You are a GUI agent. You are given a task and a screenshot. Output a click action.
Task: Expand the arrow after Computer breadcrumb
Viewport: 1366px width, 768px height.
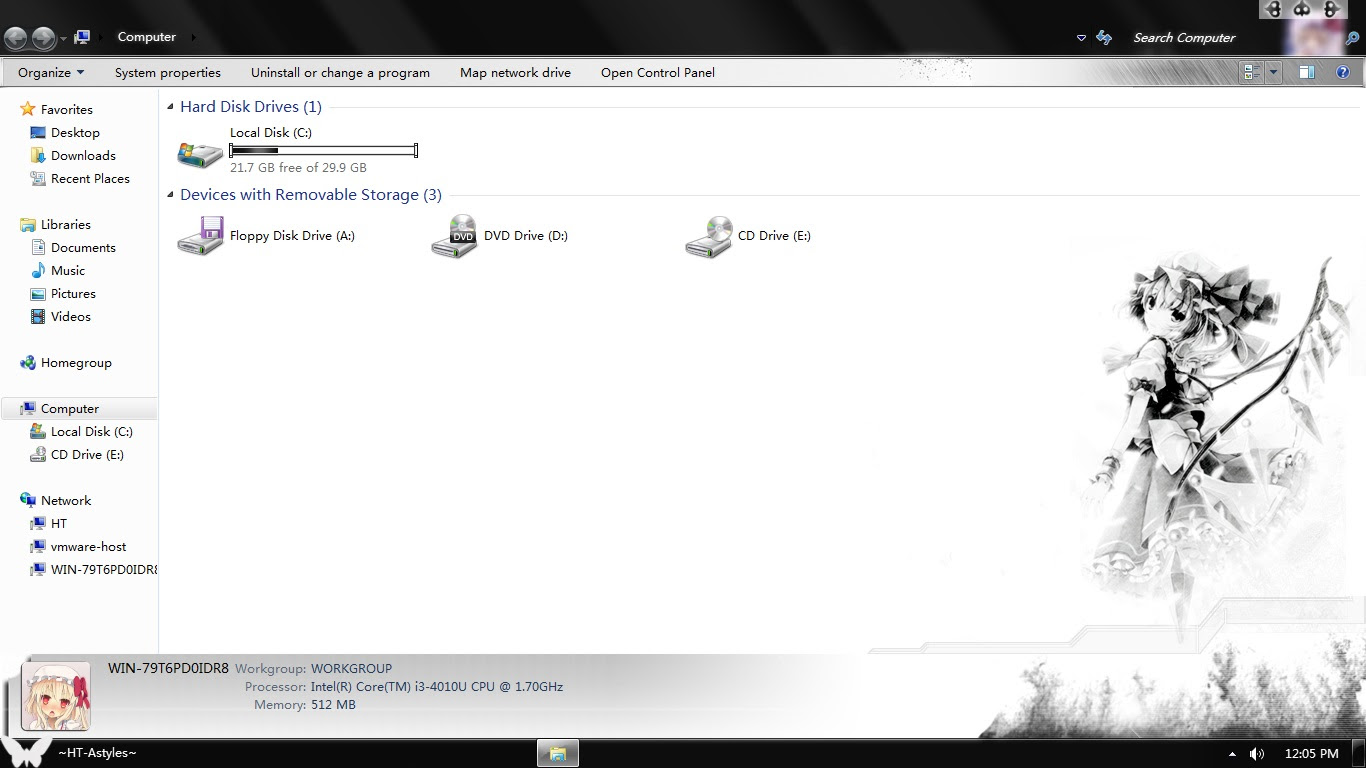click(x=192, y=38)
